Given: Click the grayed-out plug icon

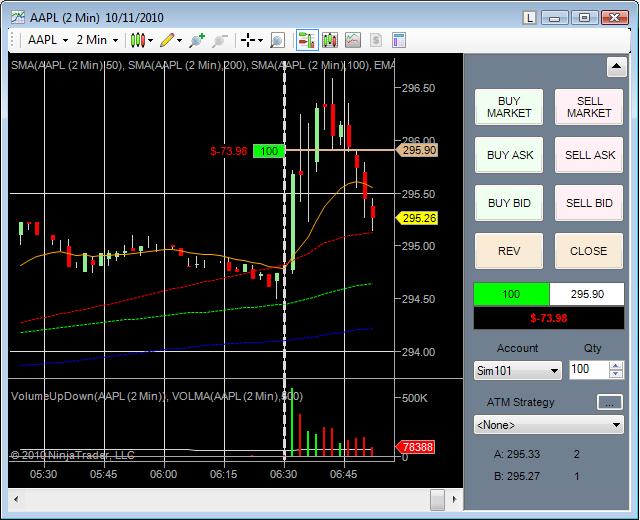Looking at the screenshot, I should (220, 40).
